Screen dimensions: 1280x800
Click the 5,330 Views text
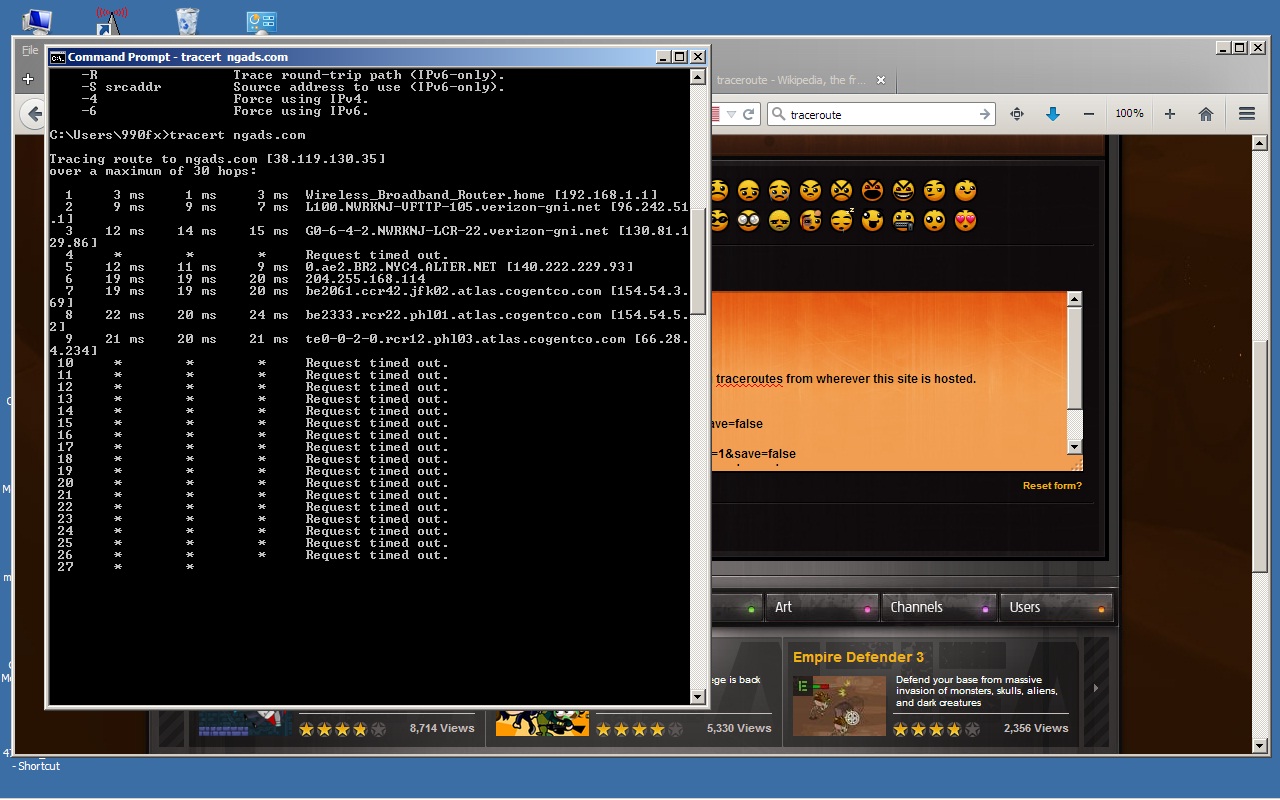(x=739, y=728)
